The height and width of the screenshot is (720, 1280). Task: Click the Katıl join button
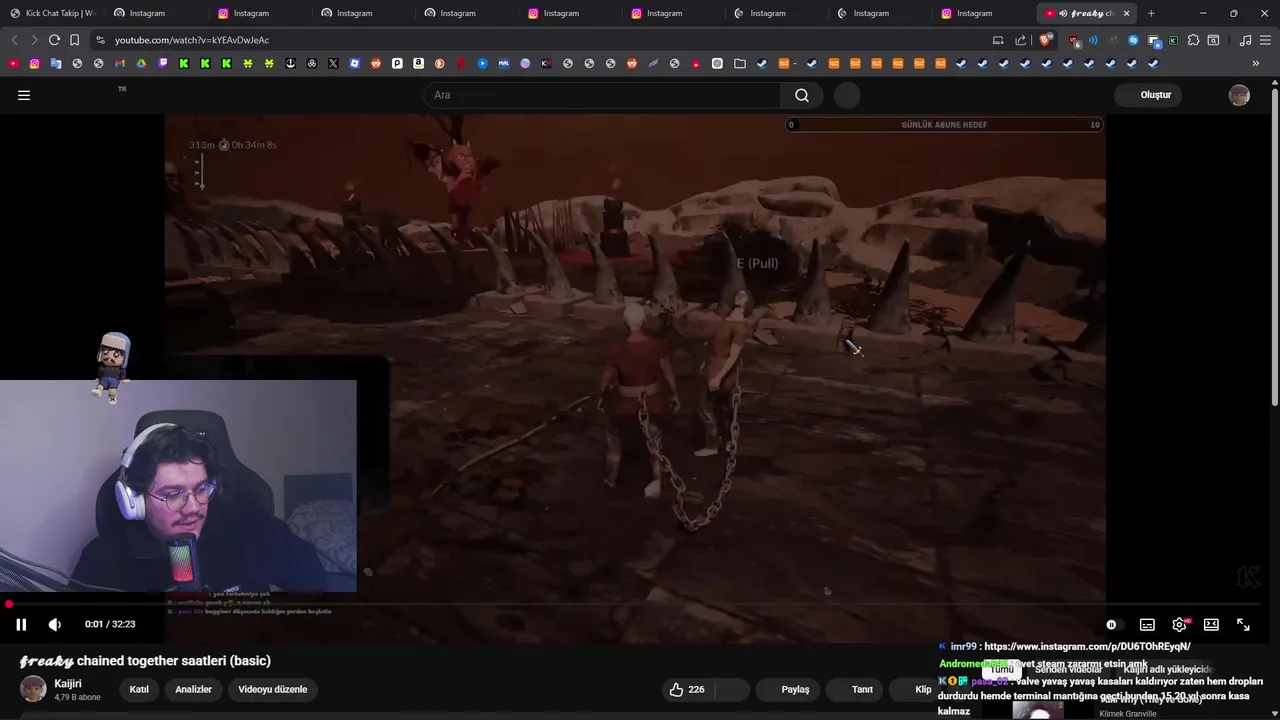tap(139, 689)
